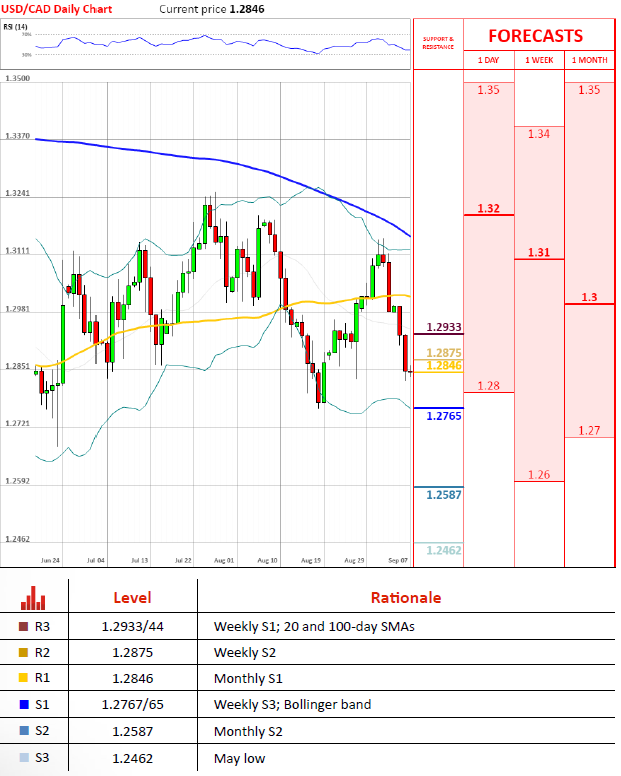621x776 pixels.
Task: Click the RSI (14) indicator label
Action: coord(18,29)
